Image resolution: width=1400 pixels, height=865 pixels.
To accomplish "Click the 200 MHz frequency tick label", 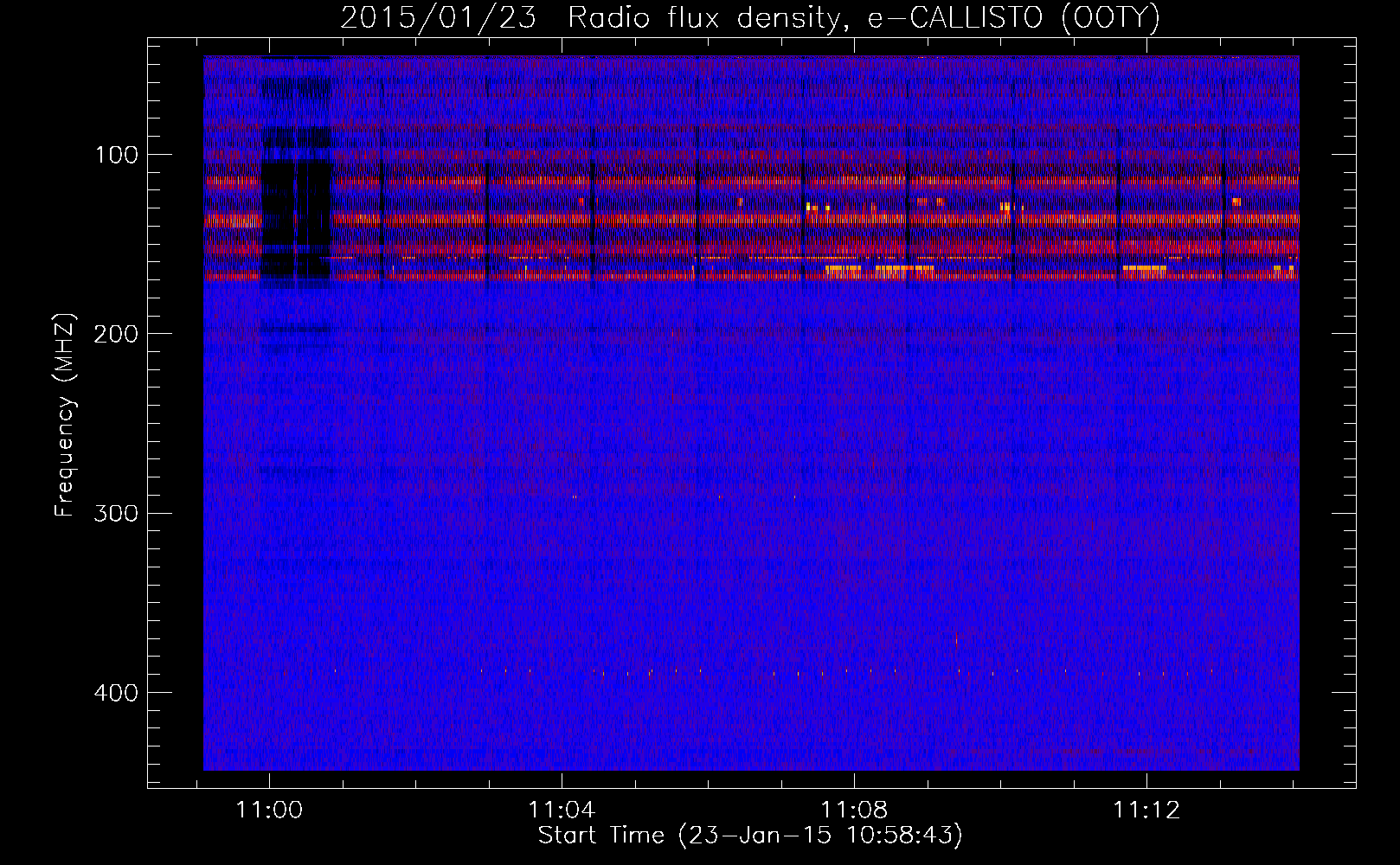I will (117, 334).
